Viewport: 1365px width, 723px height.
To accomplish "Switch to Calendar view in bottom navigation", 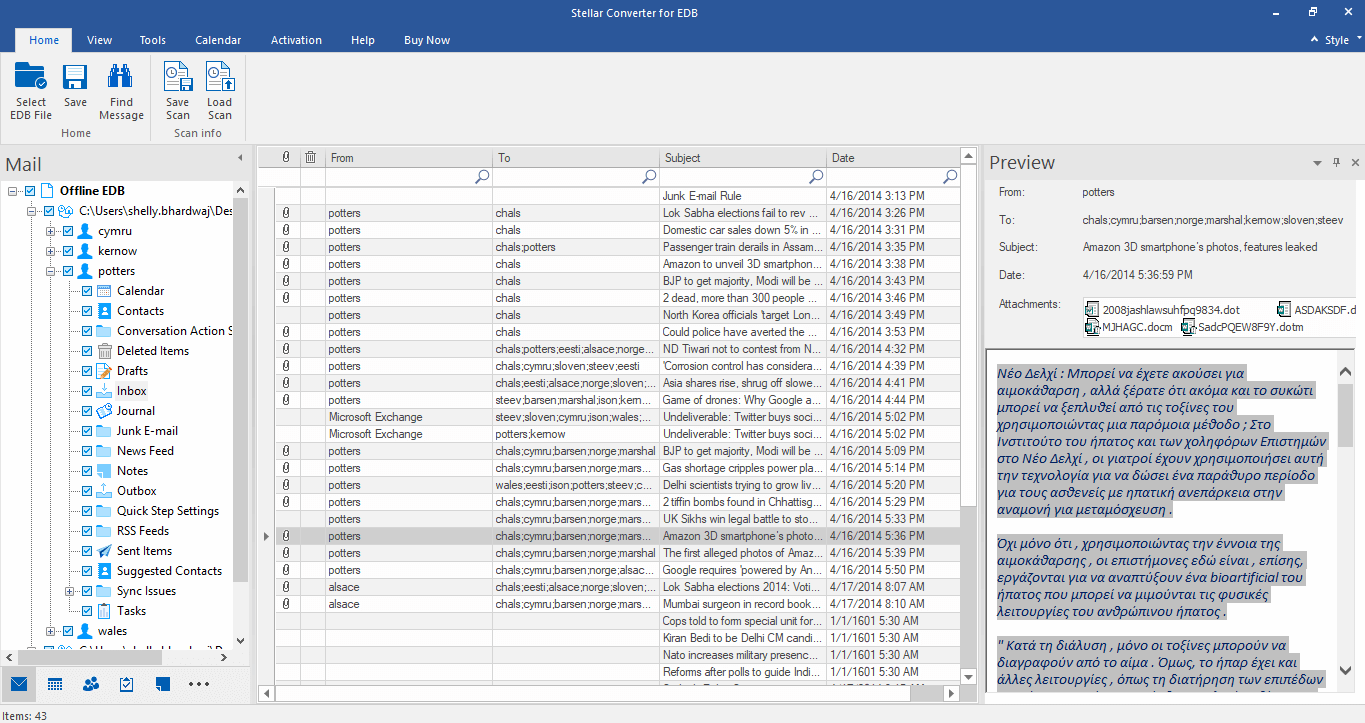I will click(55, 684).
